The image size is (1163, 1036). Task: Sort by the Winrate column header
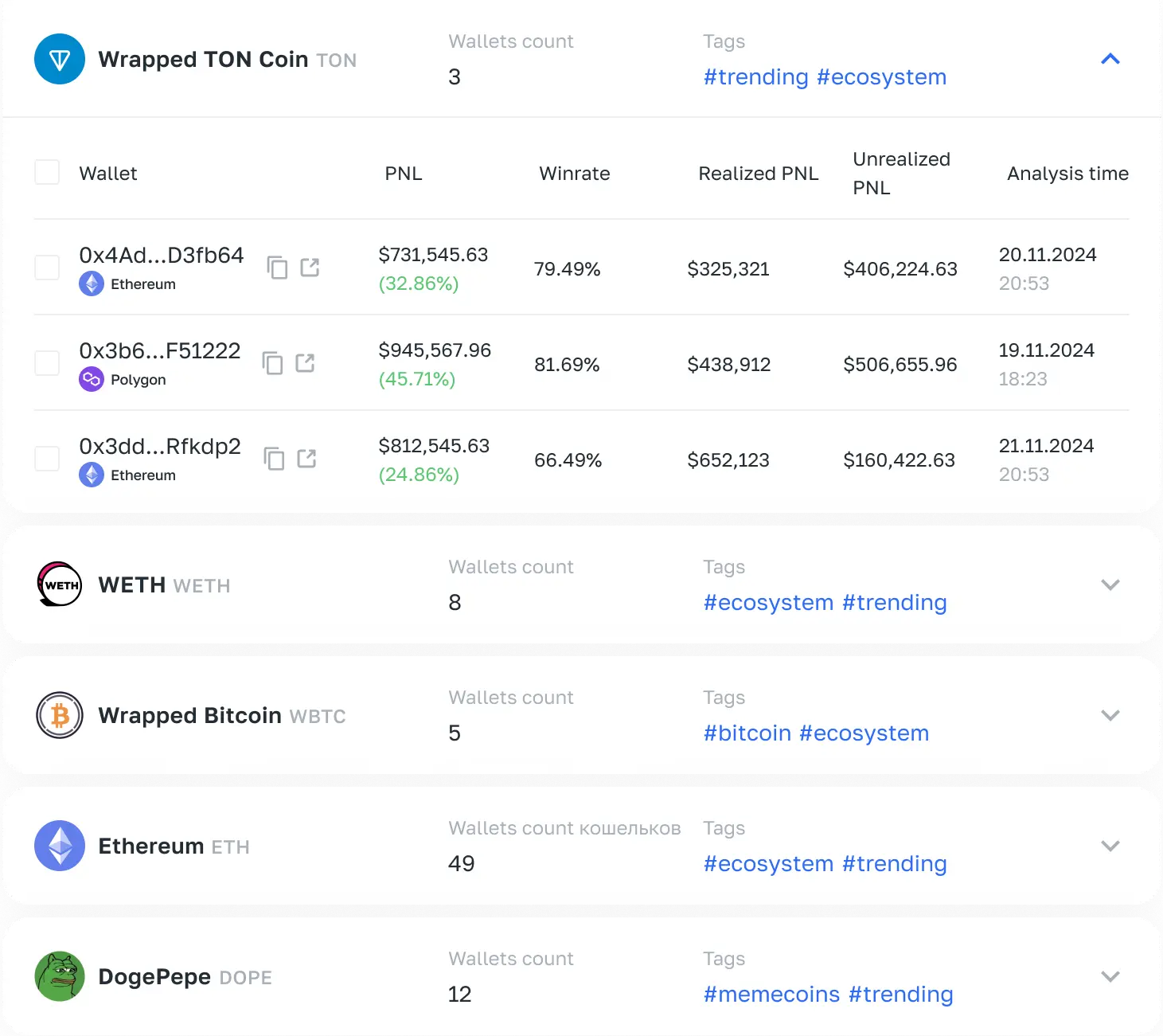(574, 174)
